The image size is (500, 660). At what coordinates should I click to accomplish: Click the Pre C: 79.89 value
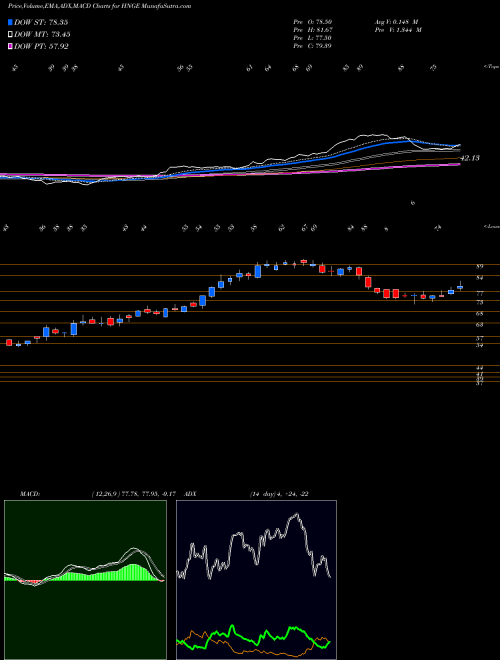tap(313, 46)
